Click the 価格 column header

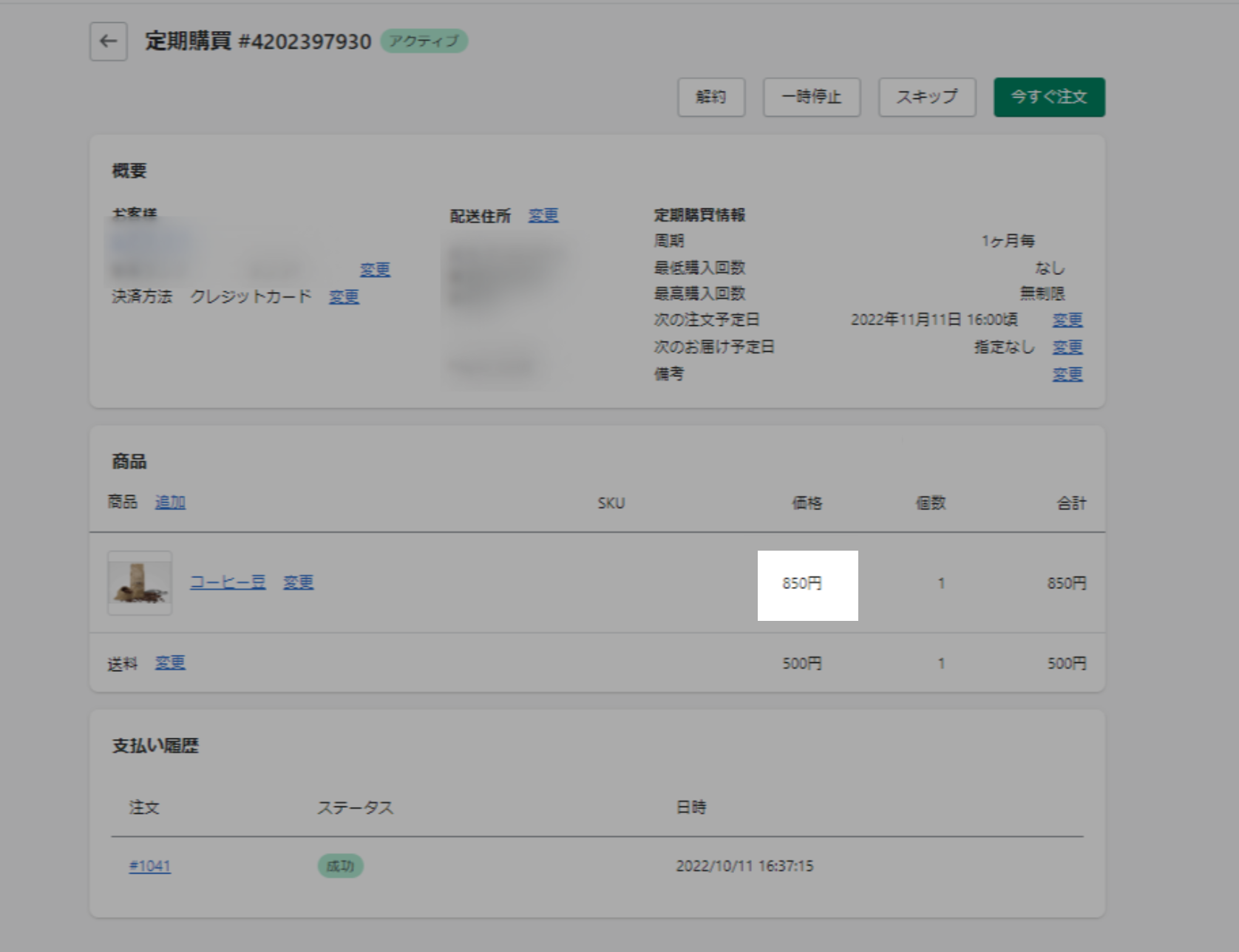point(807,503)
